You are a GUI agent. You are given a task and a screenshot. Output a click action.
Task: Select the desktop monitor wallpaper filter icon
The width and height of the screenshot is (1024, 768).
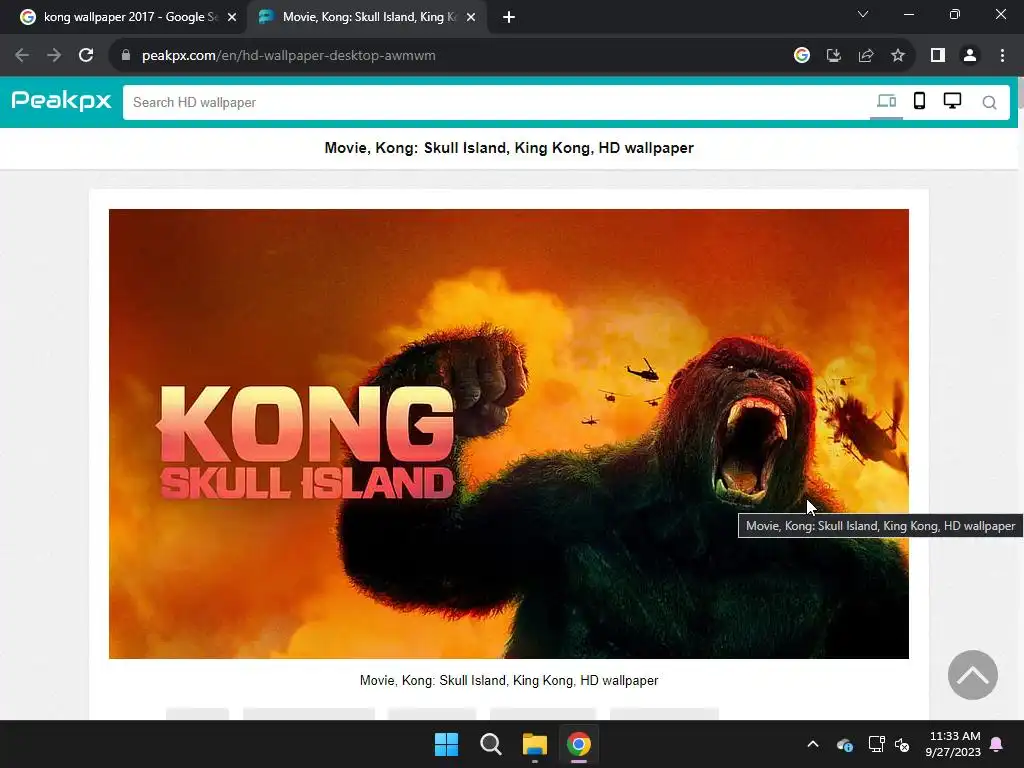tap(952, 101)
